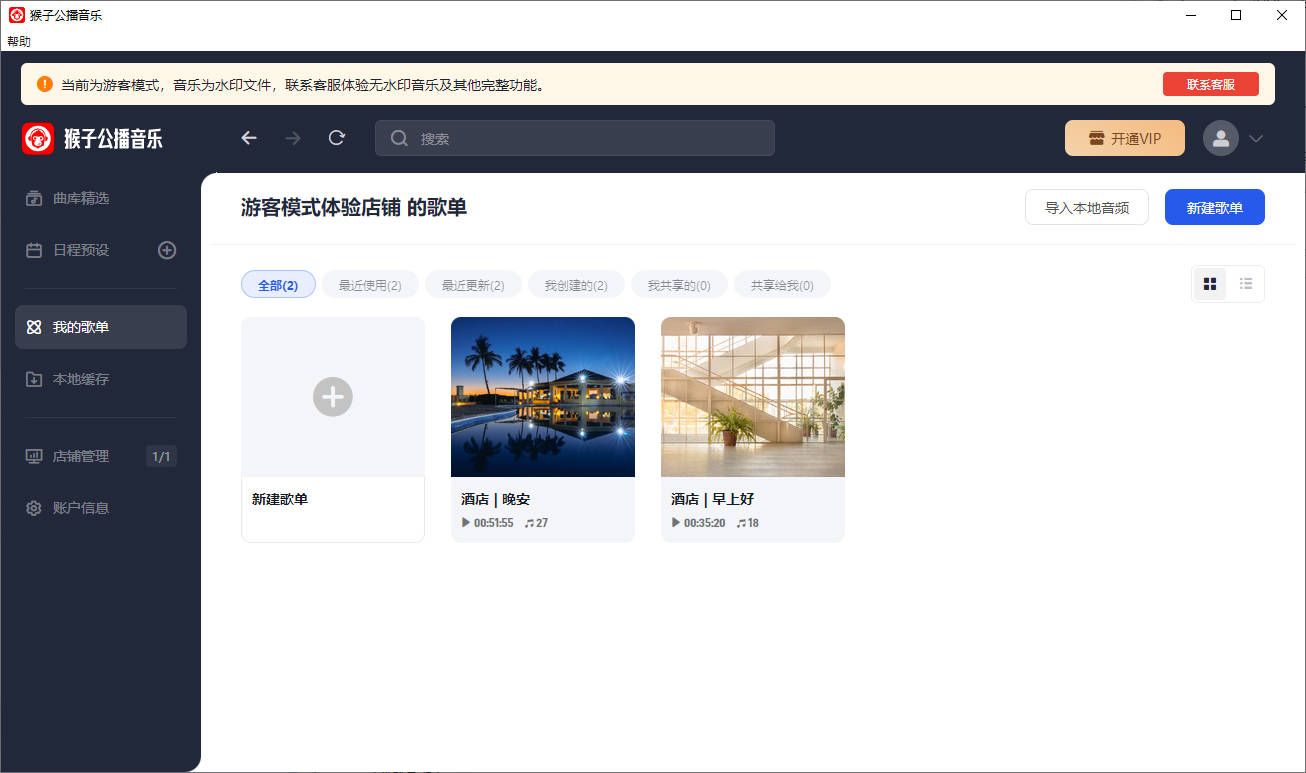Select the 全部(2) filter tab

pos(278,285)
